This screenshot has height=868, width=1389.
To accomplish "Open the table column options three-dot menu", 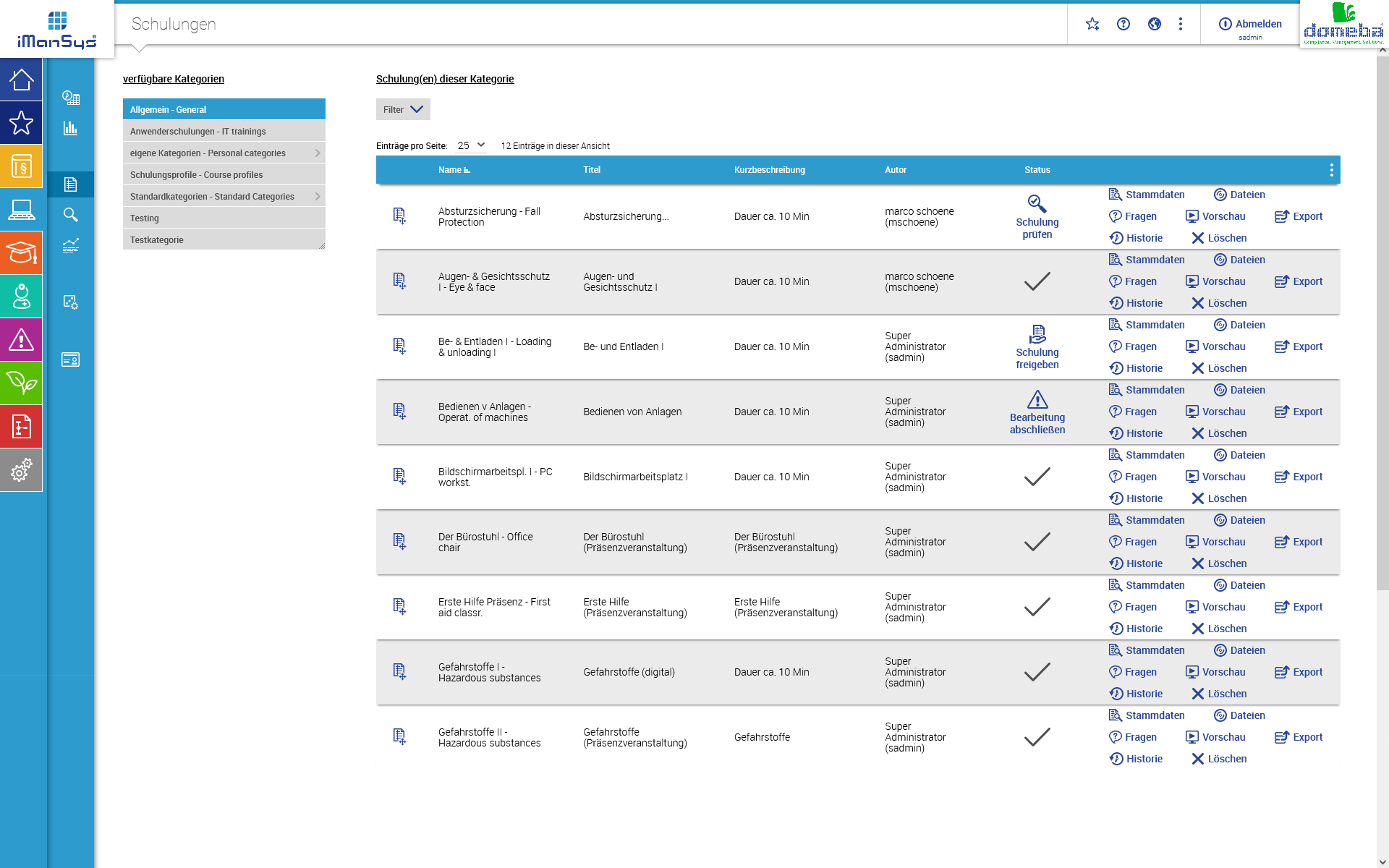I will pyautogui.click(x=1331, y=170).
